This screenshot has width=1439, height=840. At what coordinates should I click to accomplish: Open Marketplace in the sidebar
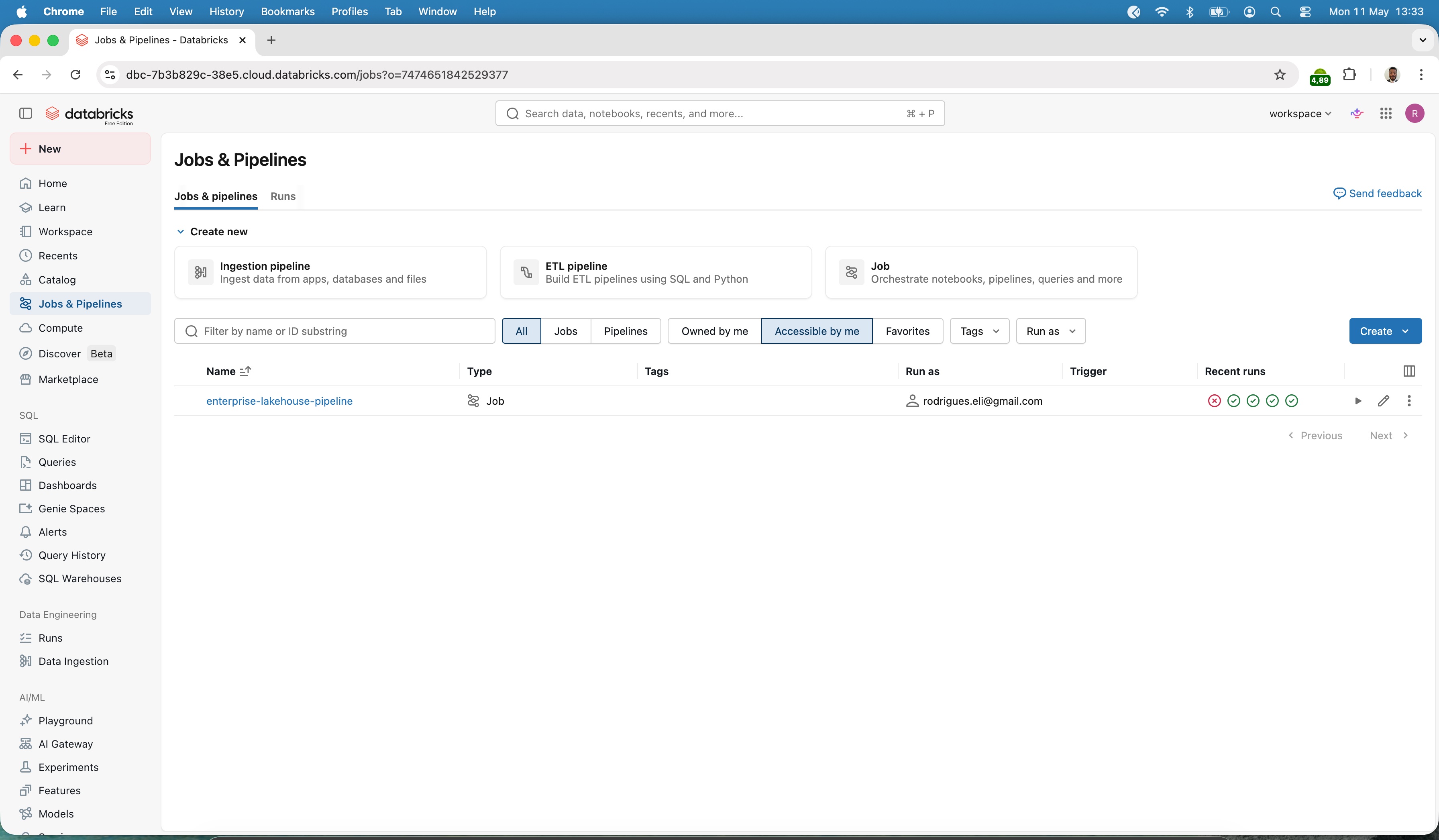click(80, 379)
